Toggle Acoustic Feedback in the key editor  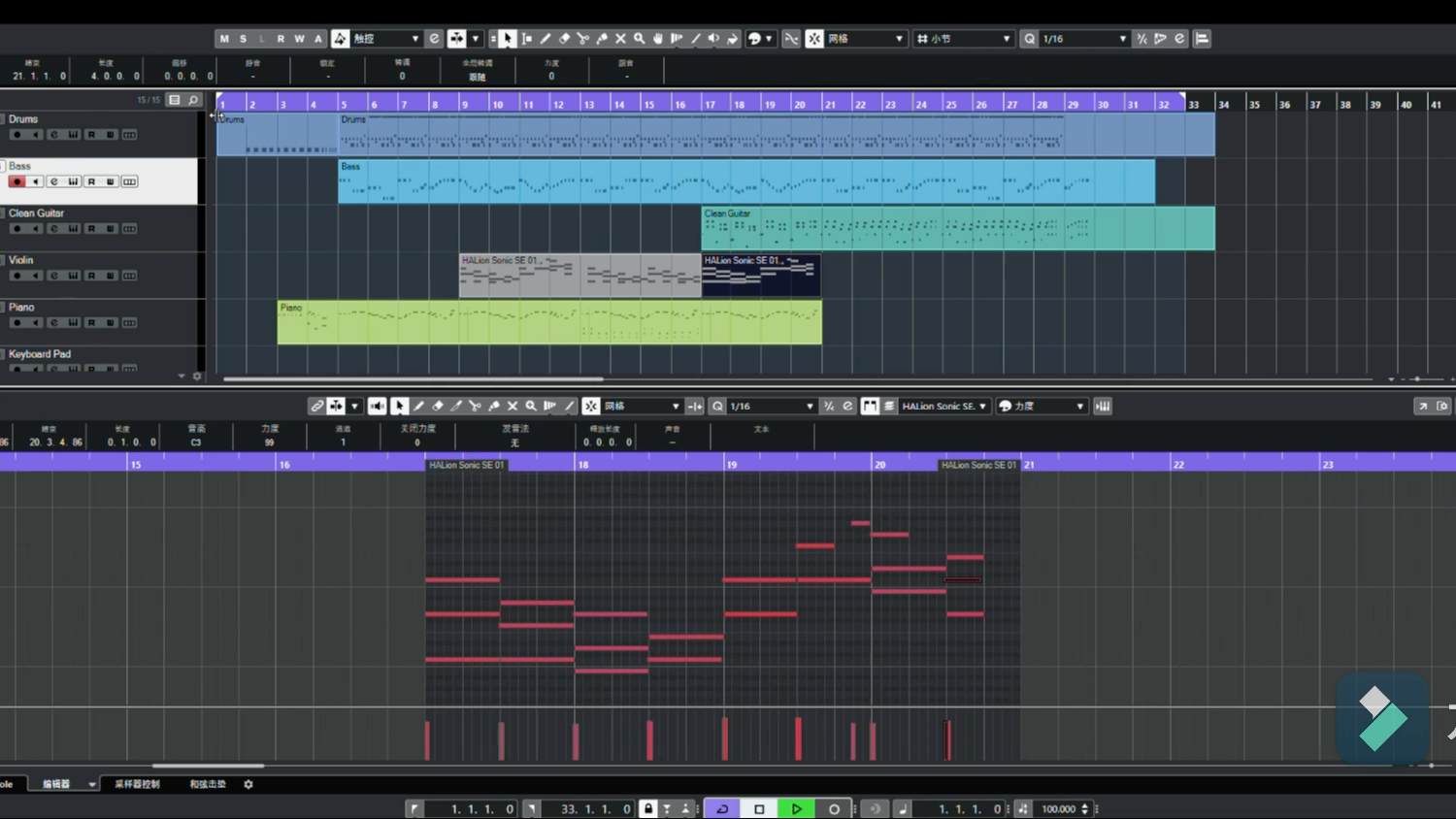(x=377, y=406)
